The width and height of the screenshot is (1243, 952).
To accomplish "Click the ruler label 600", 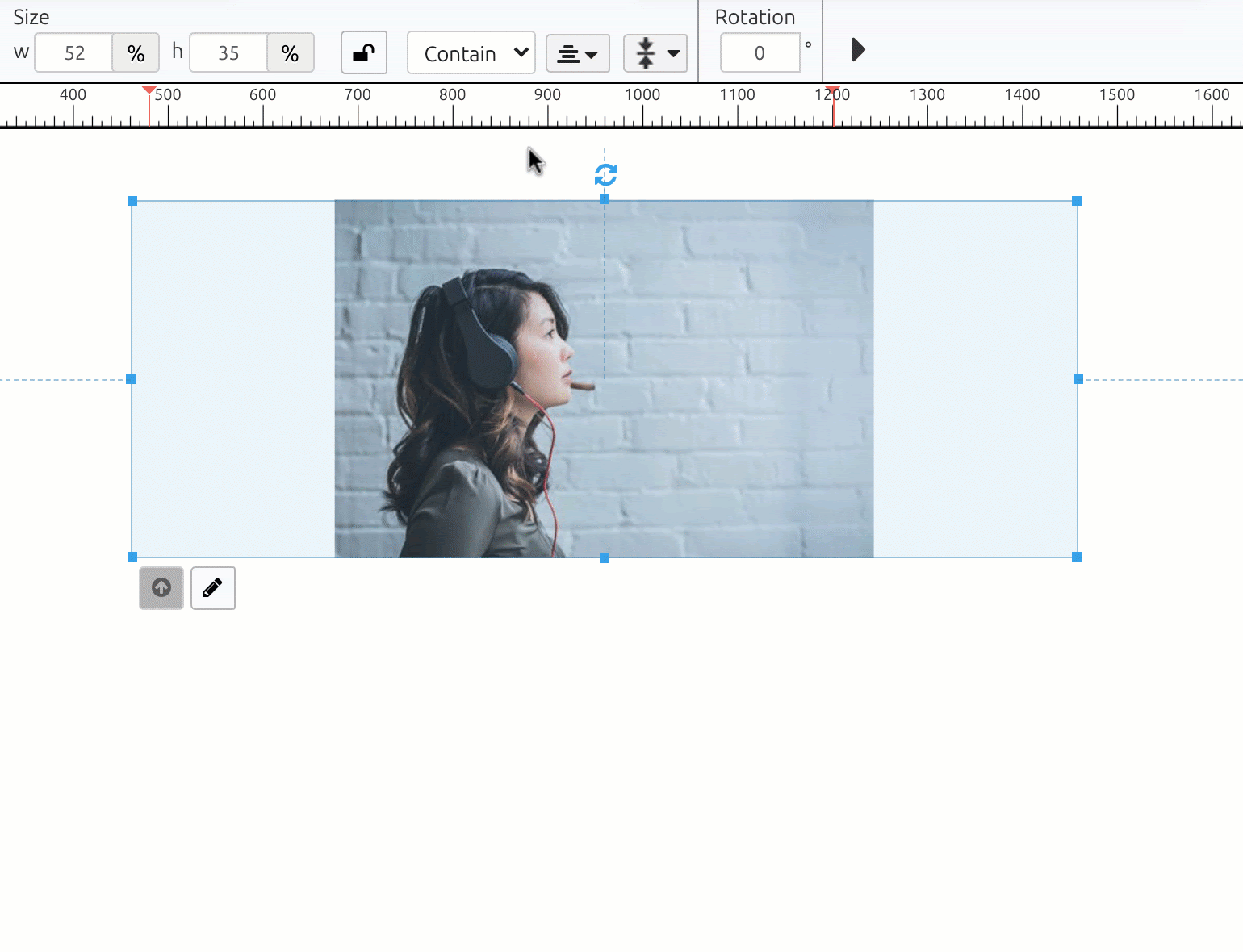I will tap(262, 94).
